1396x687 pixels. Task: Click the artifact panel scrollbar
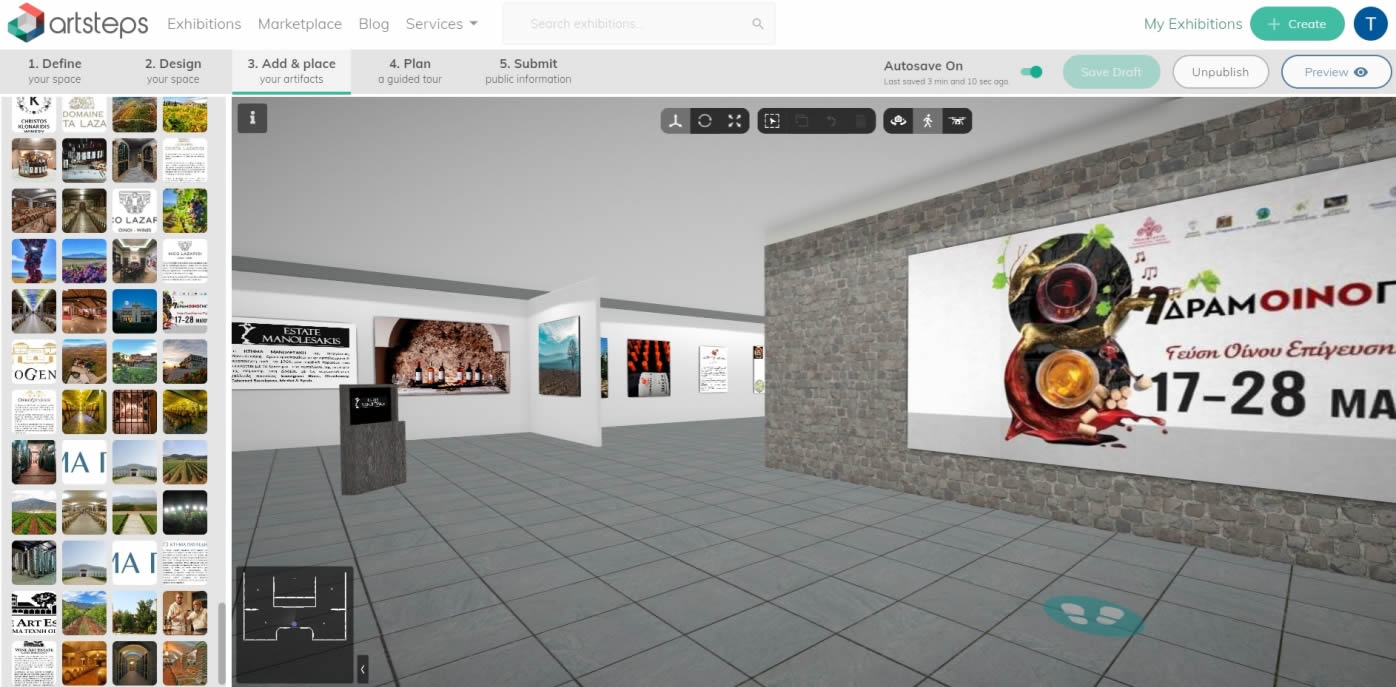pyautogui.click(x=222, y=642)
